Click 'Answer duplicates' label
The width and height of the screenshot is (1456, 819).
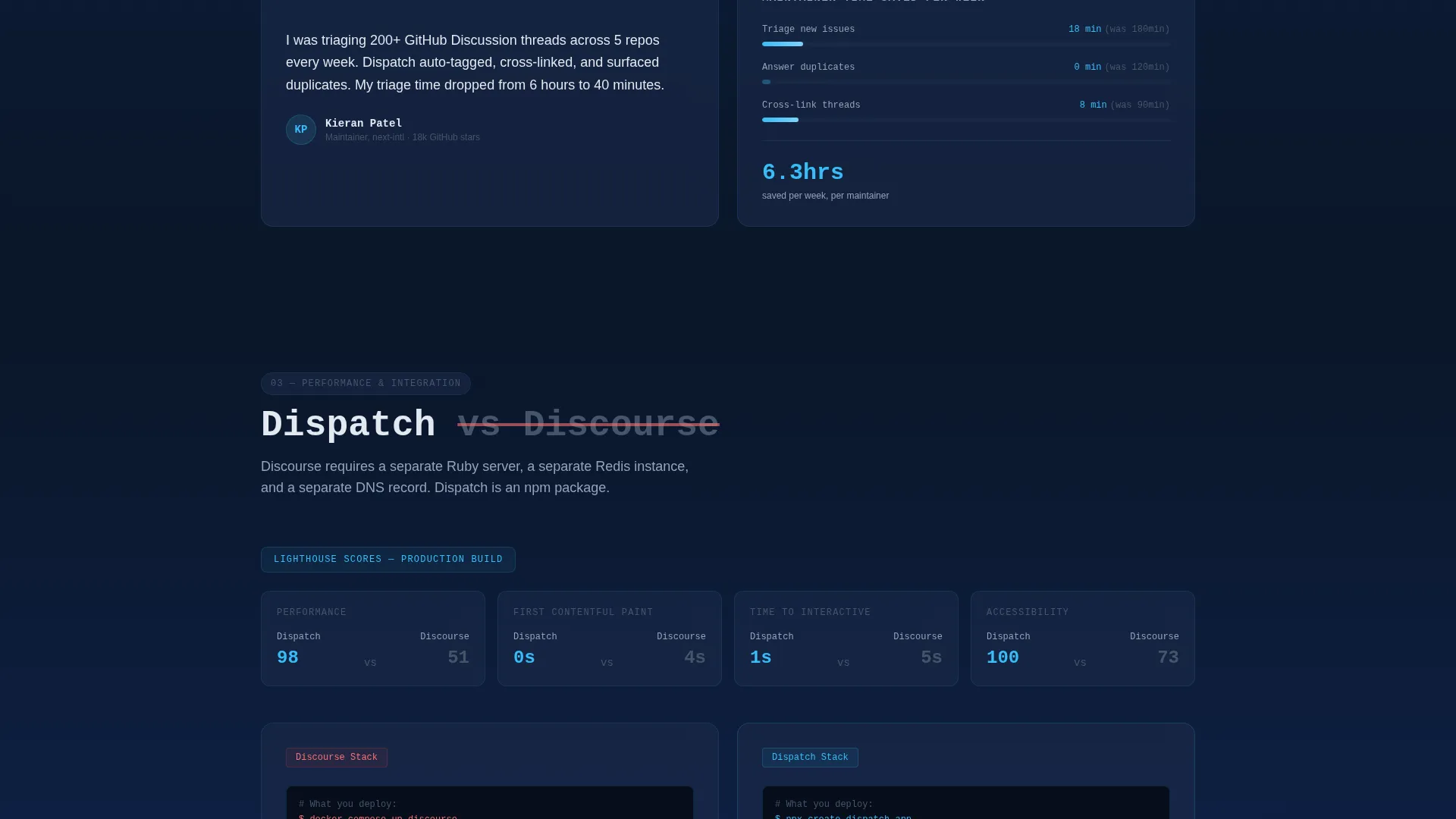[x=808, y=67]
